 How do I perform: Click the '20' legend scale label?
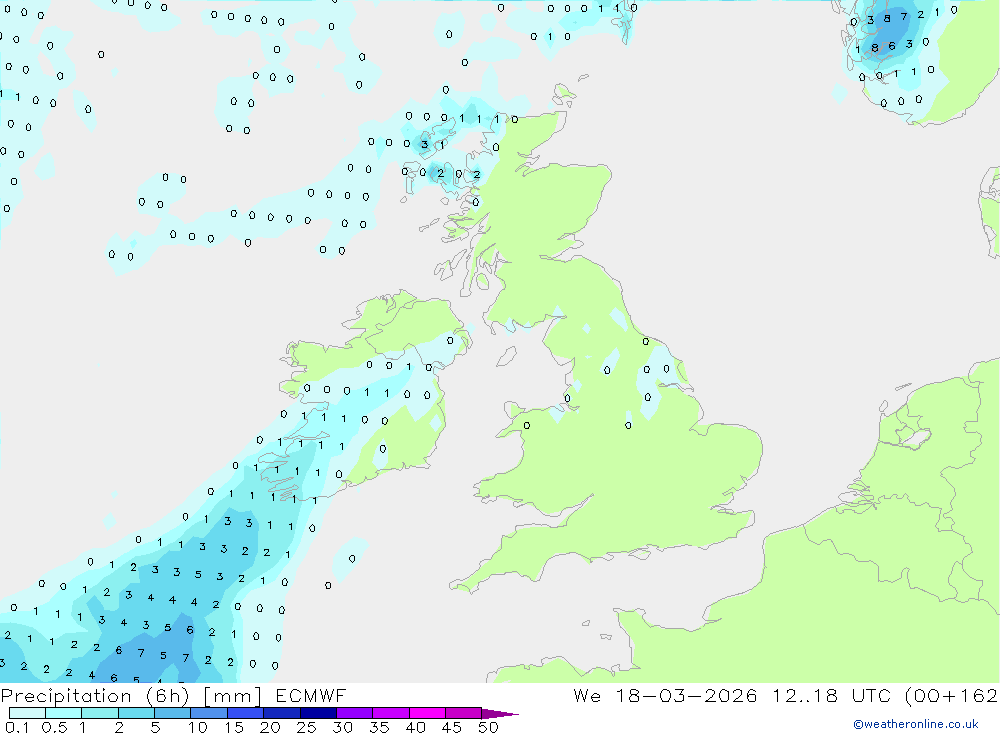(270, 727)
